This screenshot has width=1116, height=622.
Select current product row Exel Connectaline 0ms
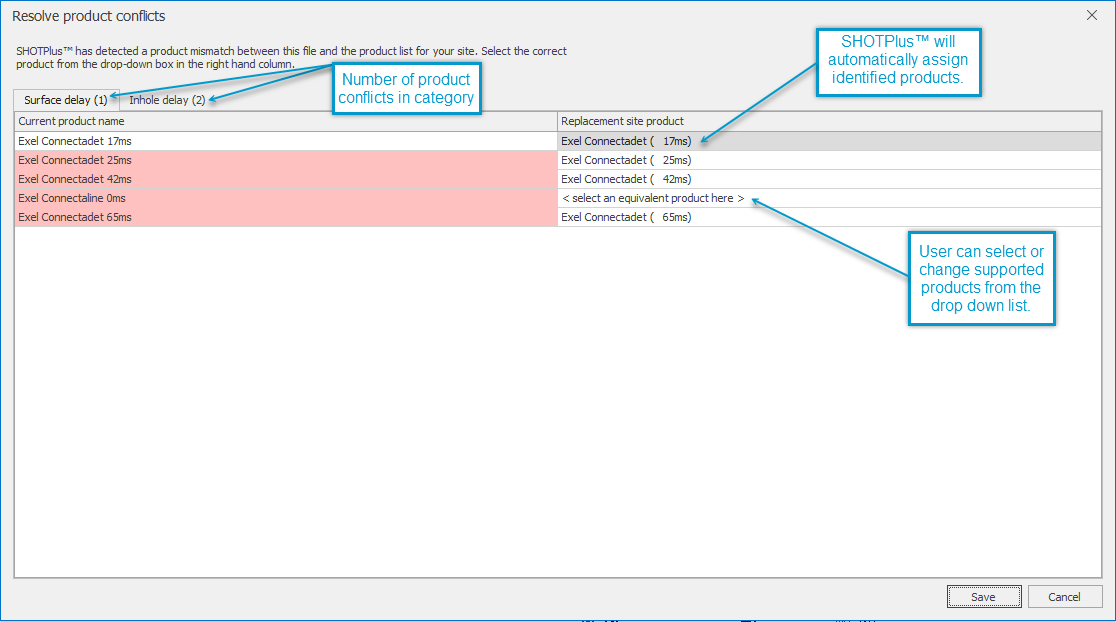286,198
